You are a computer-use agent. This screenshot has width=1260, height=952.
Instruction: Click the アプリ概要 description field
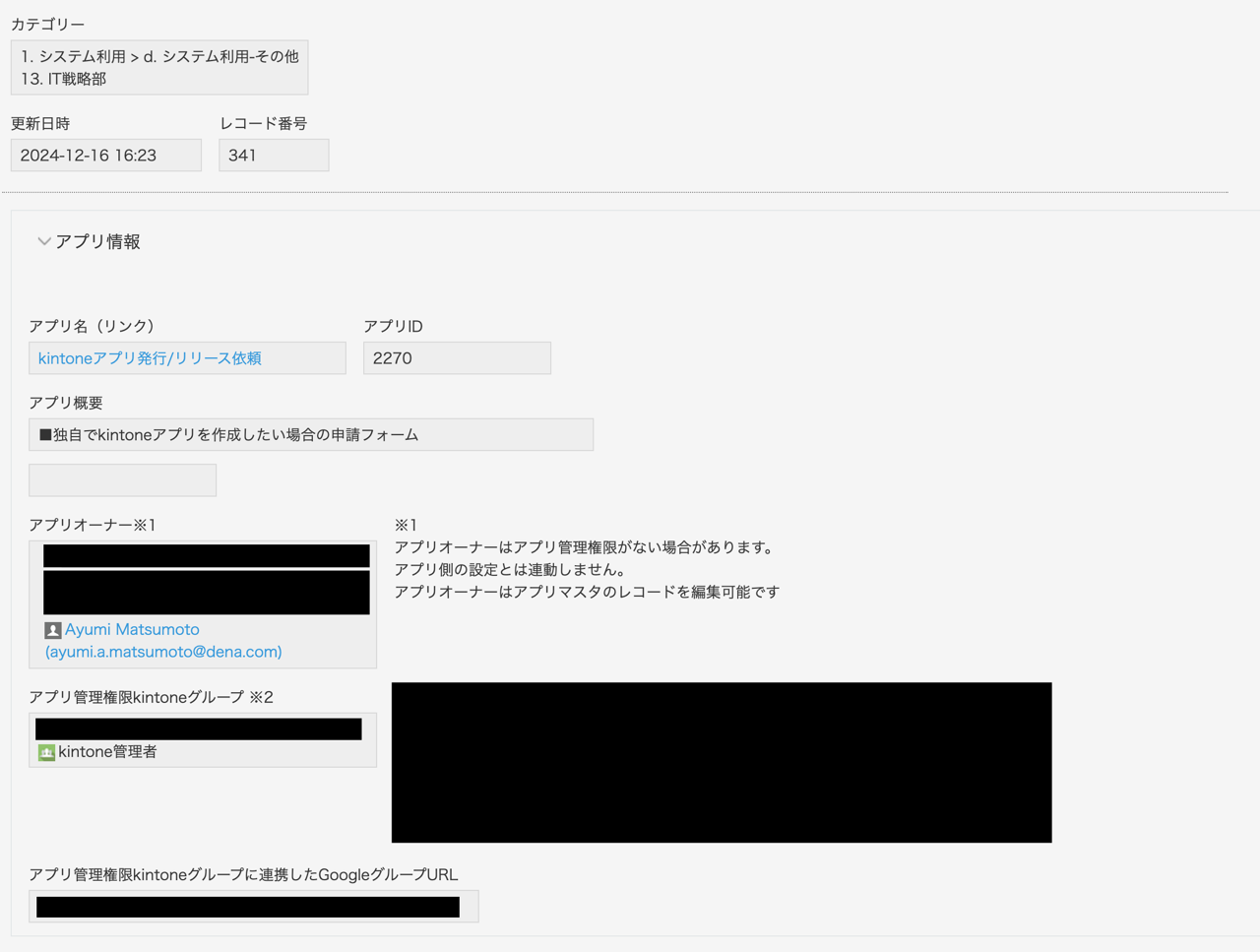310,435
